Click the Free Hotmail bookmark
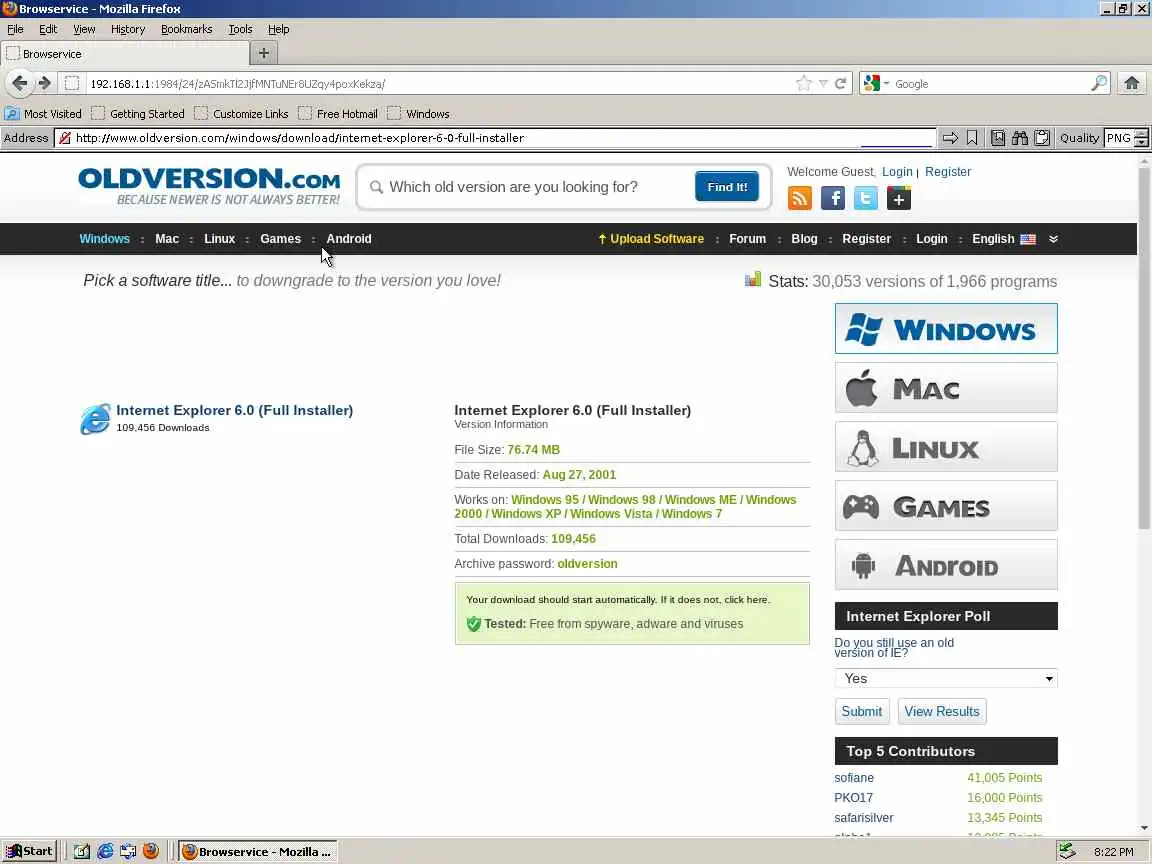Screen dimensions: 1152x864 point(338,114)
